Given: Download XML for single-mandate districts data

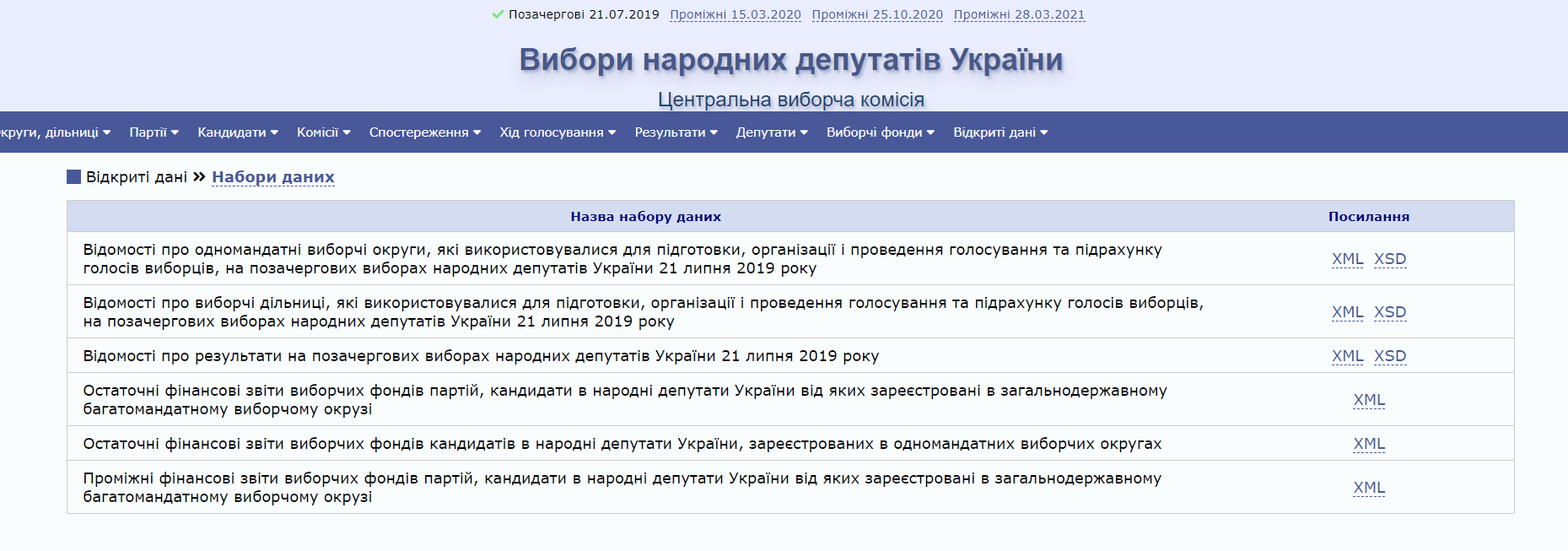Looking at the screenshot, I should tap(1347, 259).
